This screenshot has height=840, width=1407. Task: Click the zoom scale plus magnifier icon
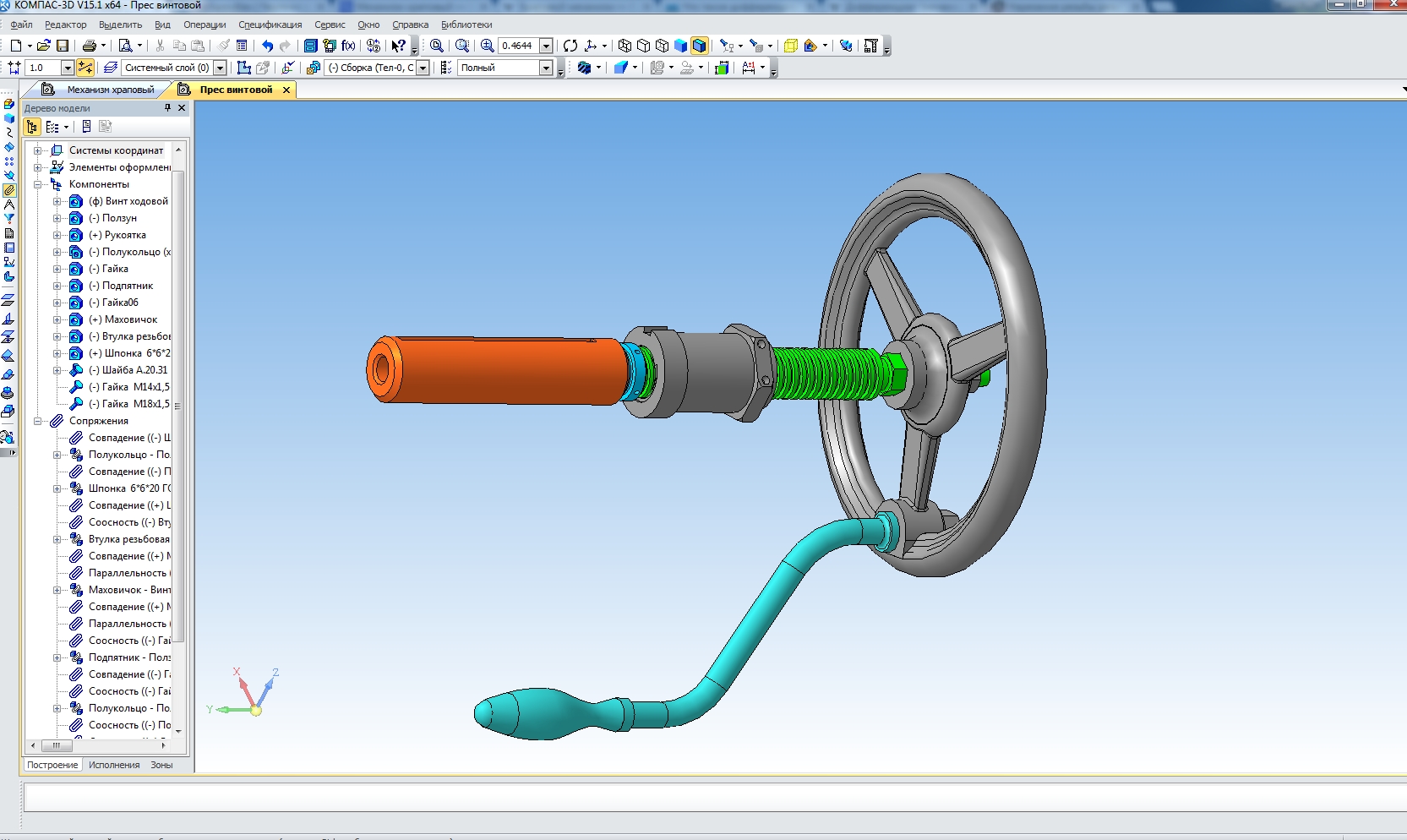[x=488, y=46]
